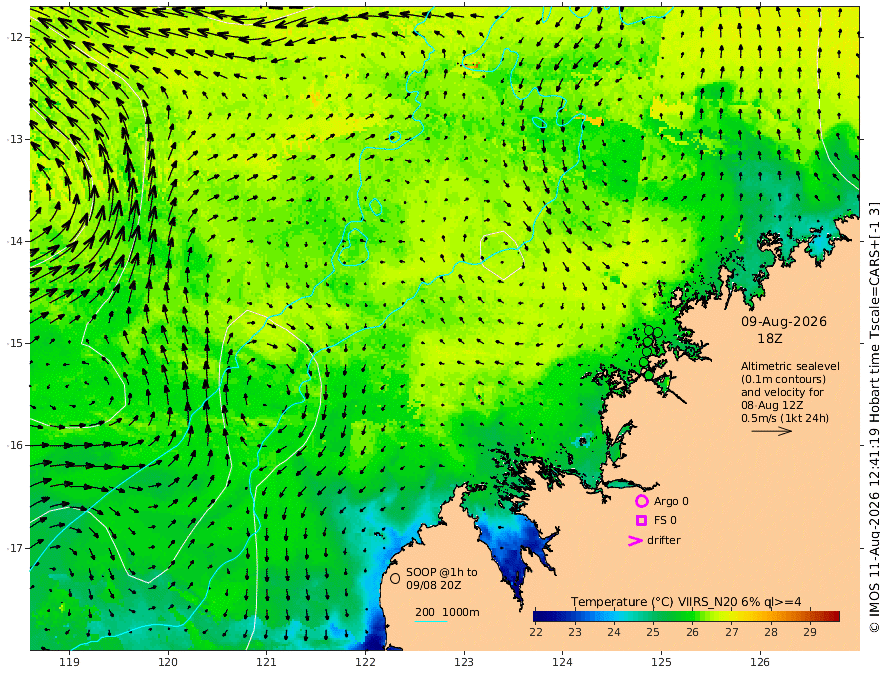Click the SOOP circle legend marker
Viewport: 880px width, 680px height.
click(395, 578)
